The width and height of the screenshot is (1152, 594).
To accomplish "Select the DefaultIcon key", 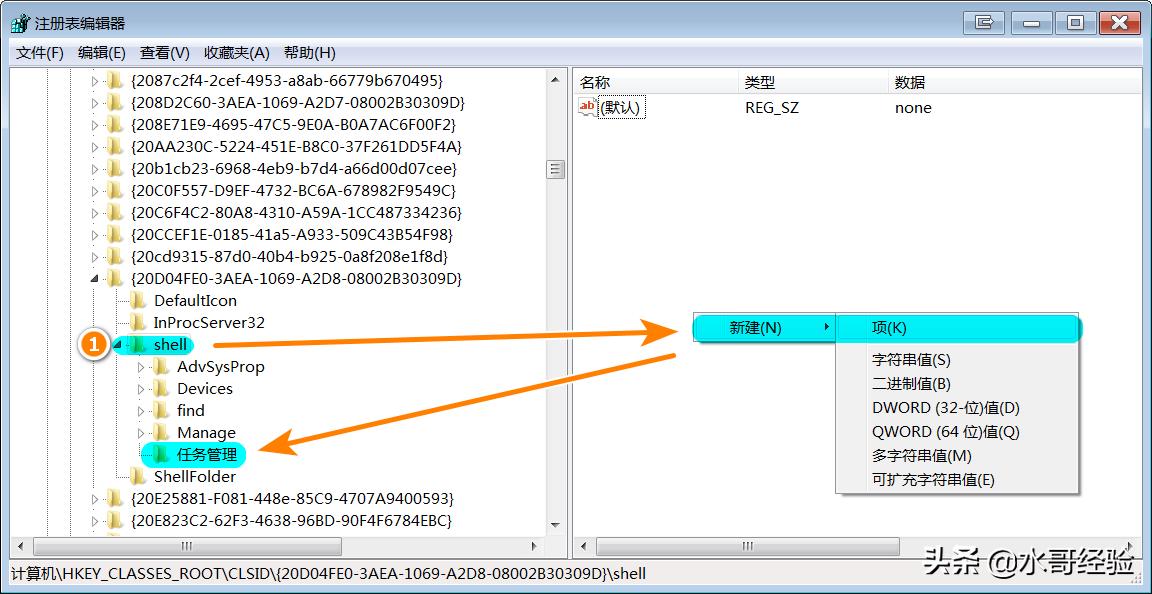I will point(195,301).
